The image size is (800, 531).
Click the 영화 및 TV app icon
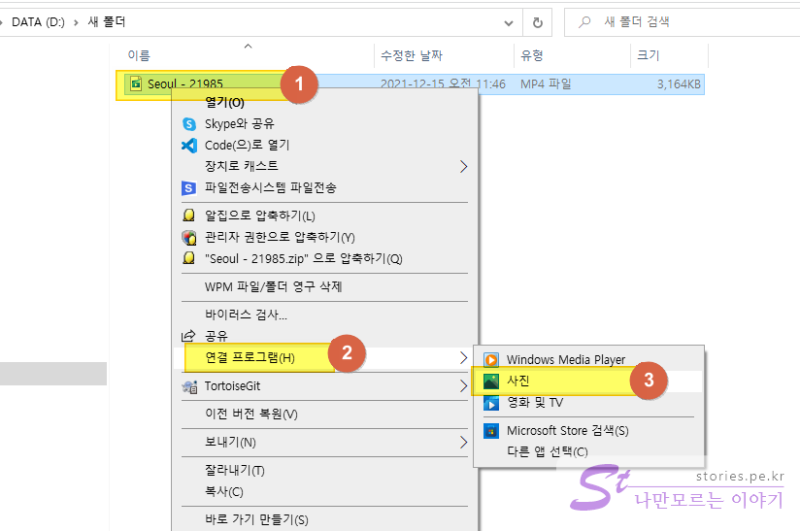pyautogui.click(x=491, y=403)
